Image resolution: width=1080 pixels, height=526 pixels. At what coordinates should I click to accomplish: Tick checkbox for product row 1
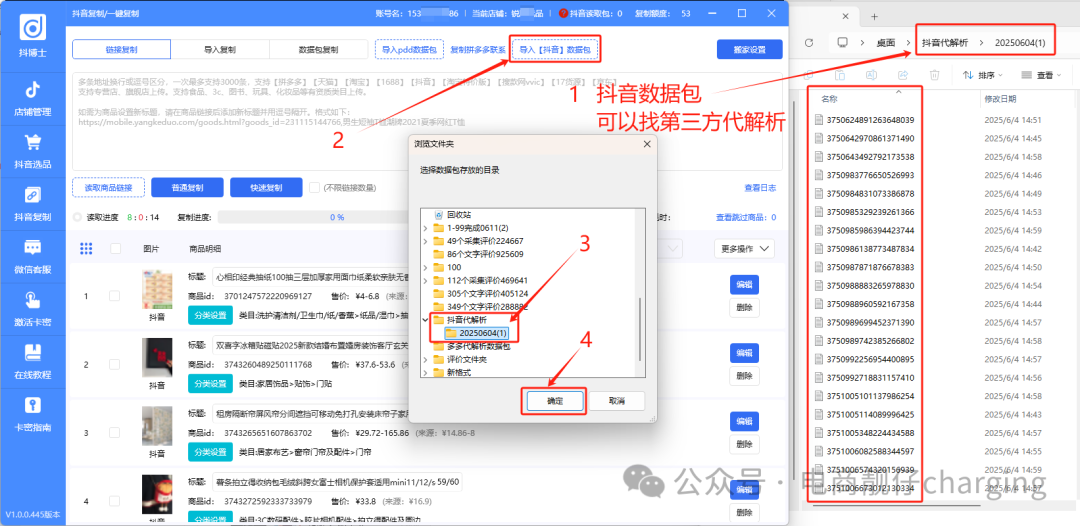point(114,296)
